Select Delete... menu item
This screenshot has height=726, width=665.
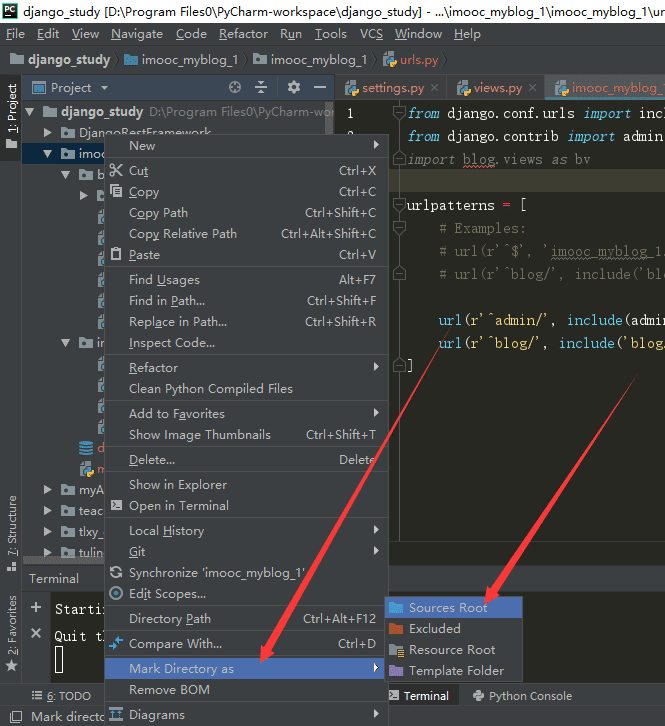(x=246, y=459)
